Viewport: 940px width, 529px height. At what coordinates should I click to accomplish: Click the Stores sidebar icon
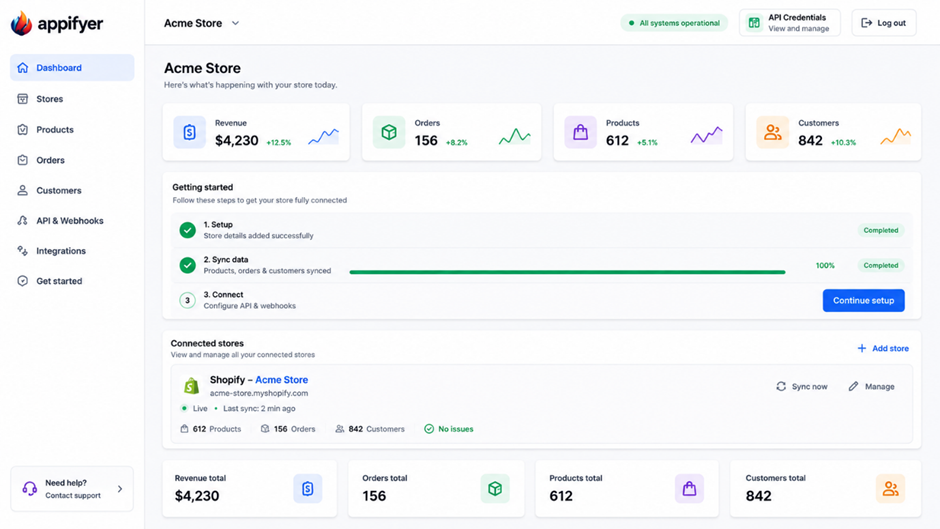pos(23,99)
